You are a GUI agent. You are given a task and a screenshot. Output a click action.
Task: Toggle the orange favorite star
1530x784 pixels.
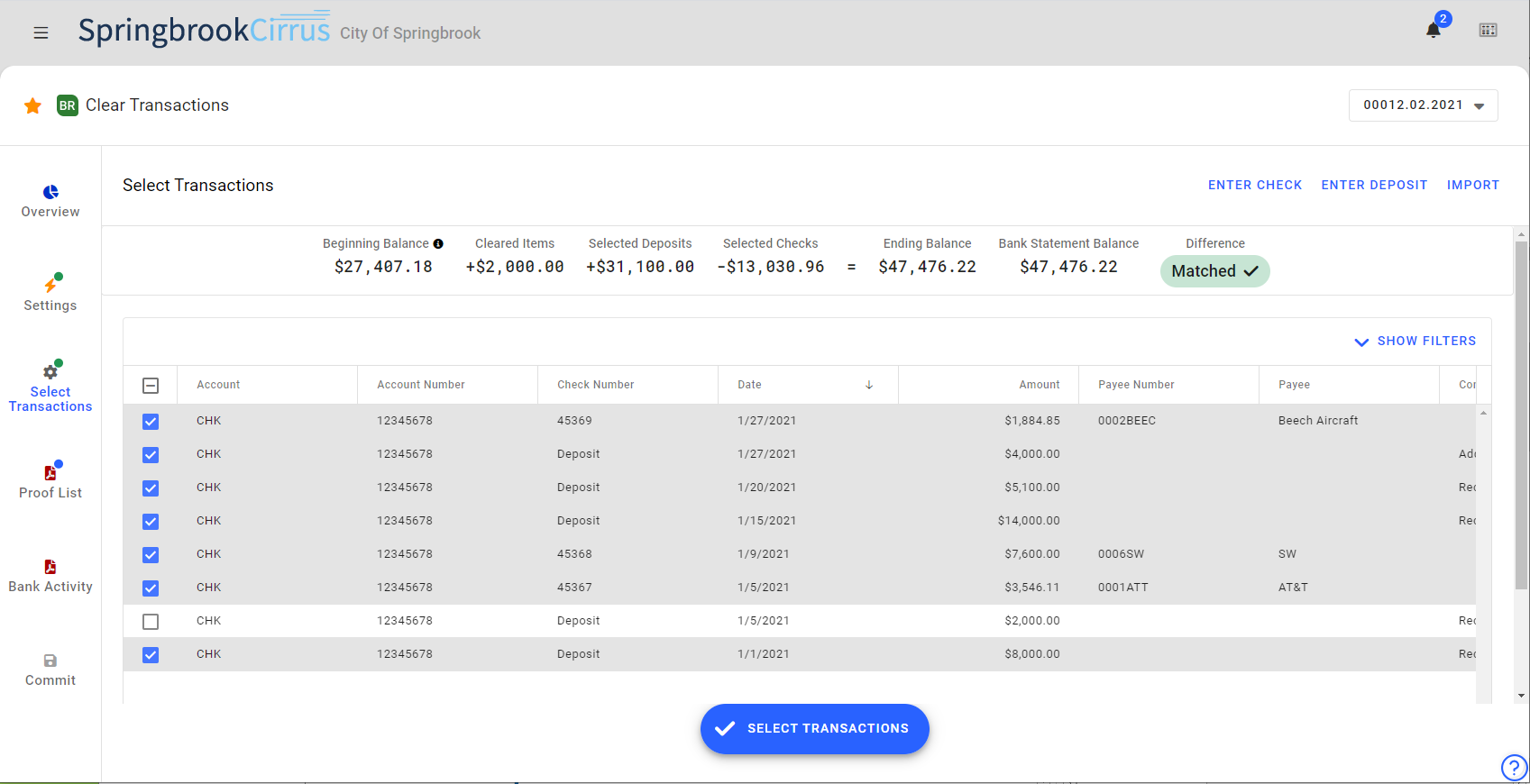click(33, 106)
